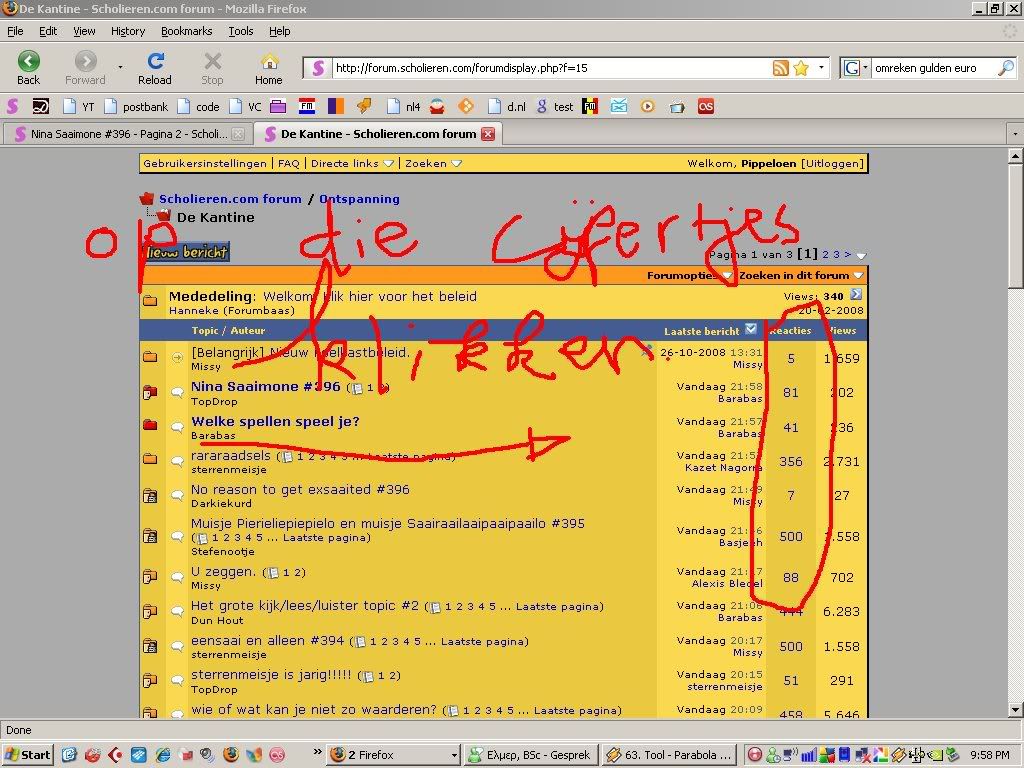
Task: Open the purple S Scholieren bookmark icon
Action: coord(12,106)
